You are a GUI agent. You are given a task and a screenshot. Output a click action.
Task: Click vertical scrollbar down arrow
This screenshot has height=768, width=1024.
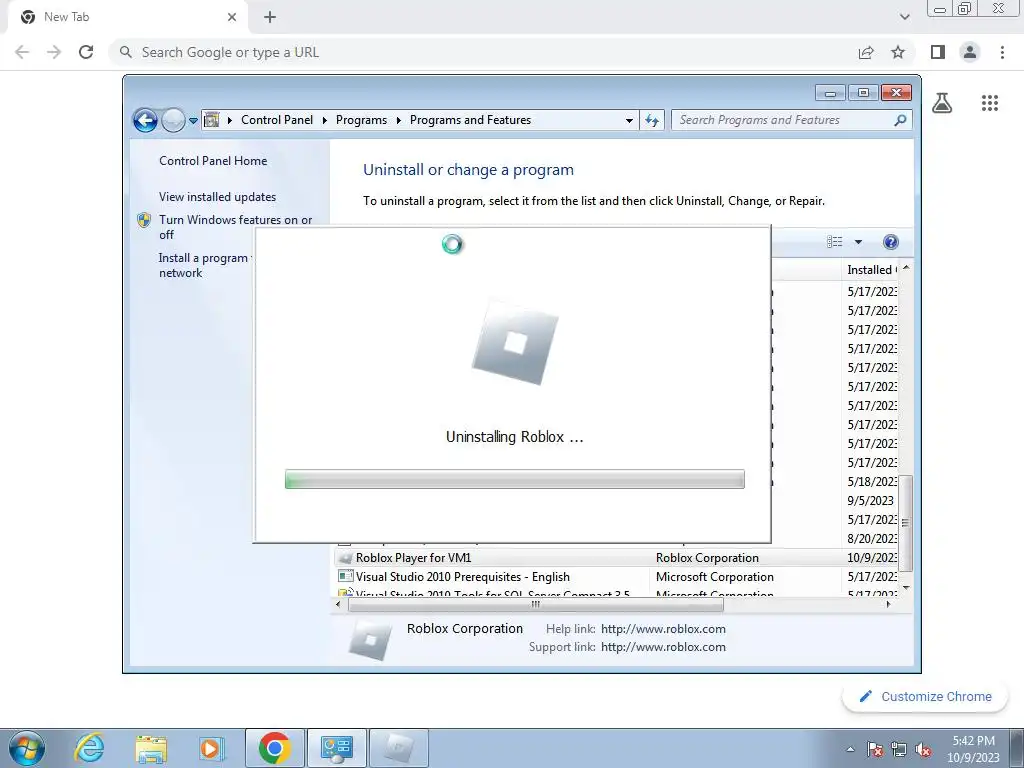(x=906, y=588)
